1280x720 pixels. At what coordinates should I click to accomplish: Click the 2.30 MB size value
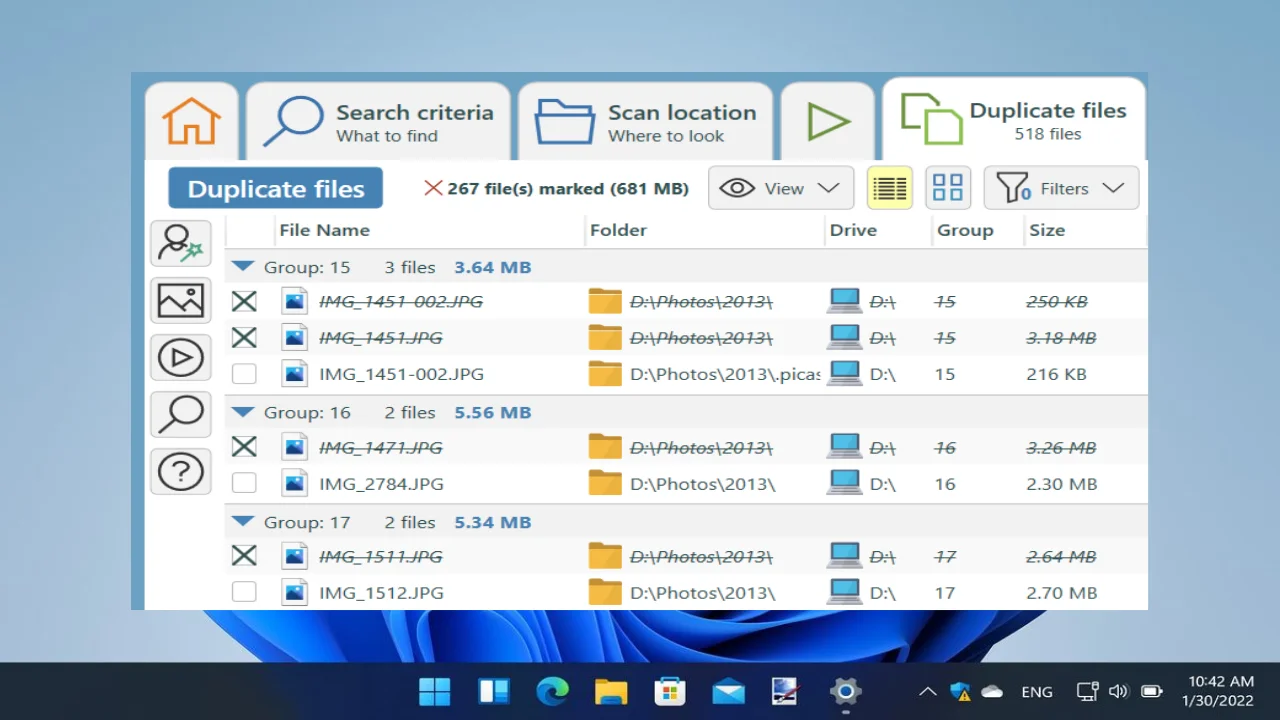click(1062, 484)
